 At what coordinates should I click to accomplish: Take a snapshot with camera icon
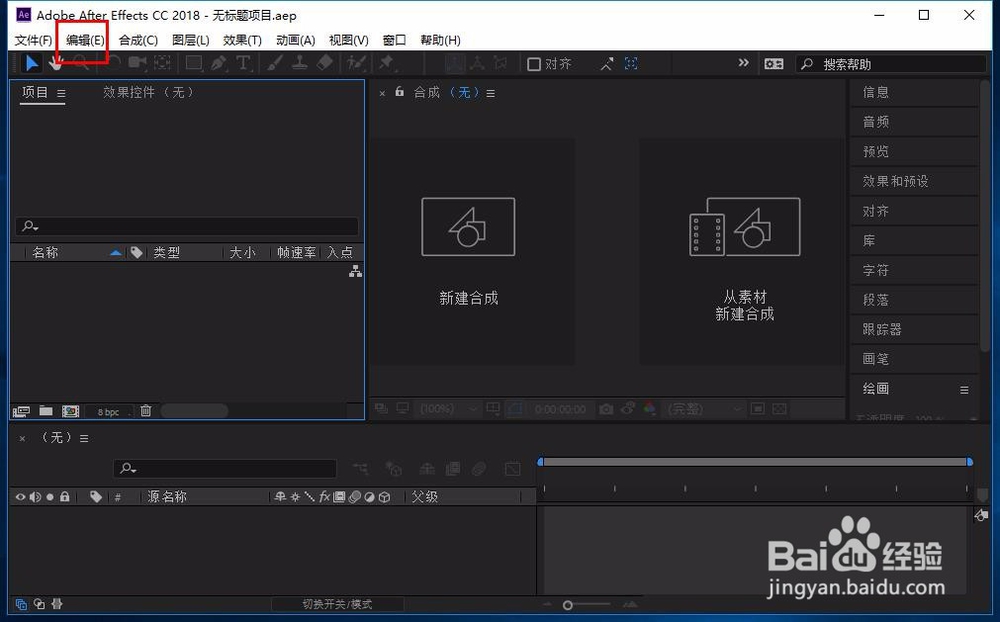coord(606,409)
